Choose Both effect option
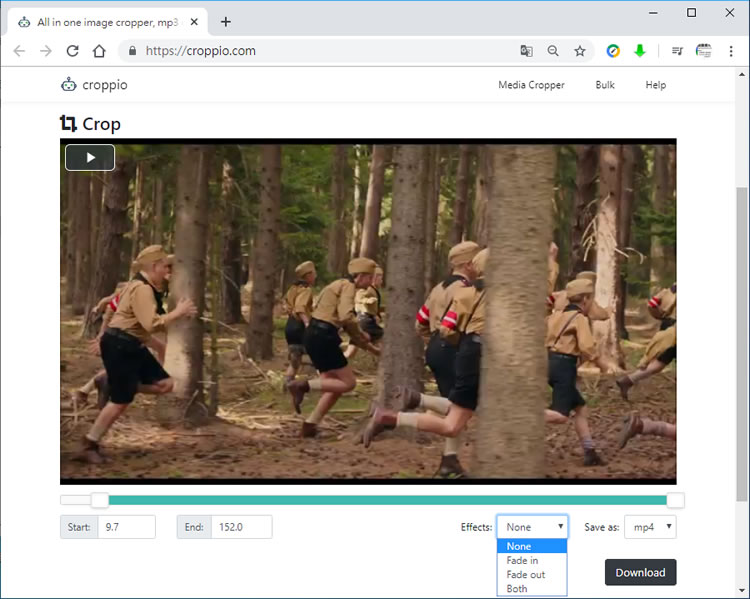The image size is (750, 599). (532, 588)
